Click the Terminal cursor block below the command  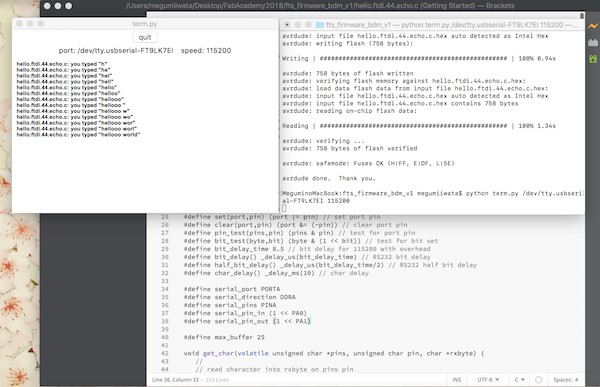pos(284,208)
